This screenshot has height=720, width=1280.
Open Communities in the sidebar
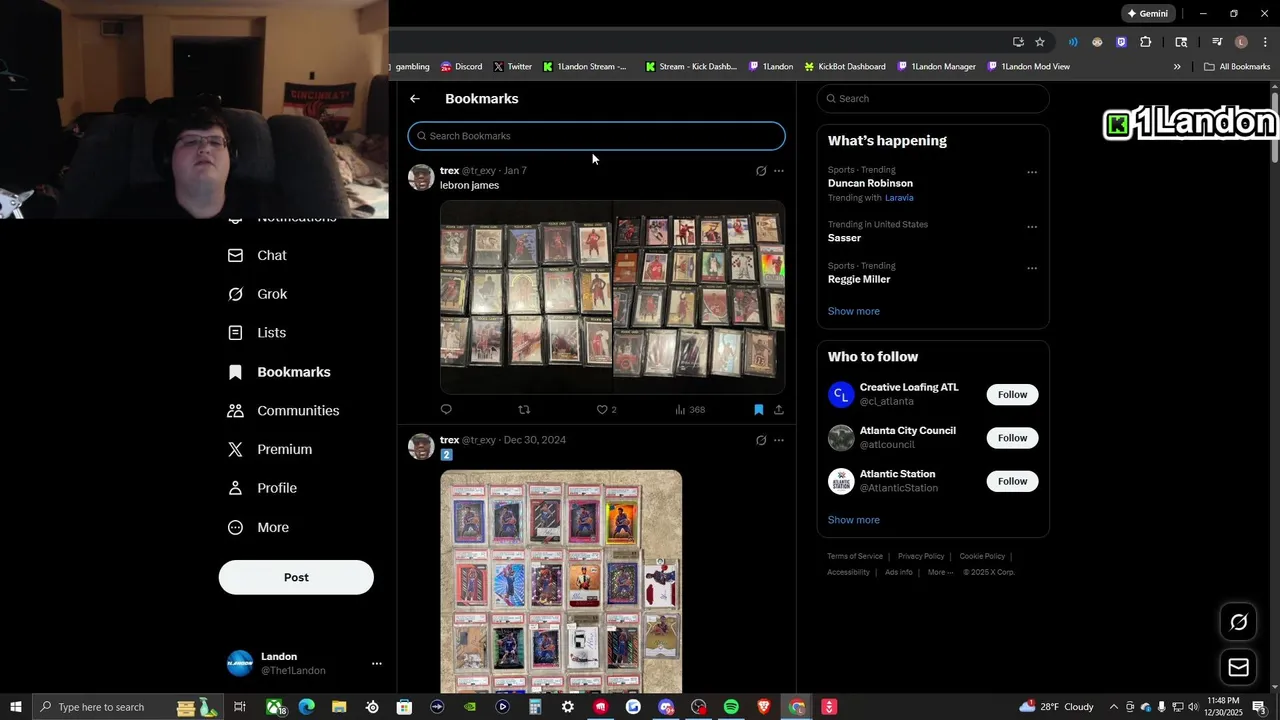tap(283, 411)
